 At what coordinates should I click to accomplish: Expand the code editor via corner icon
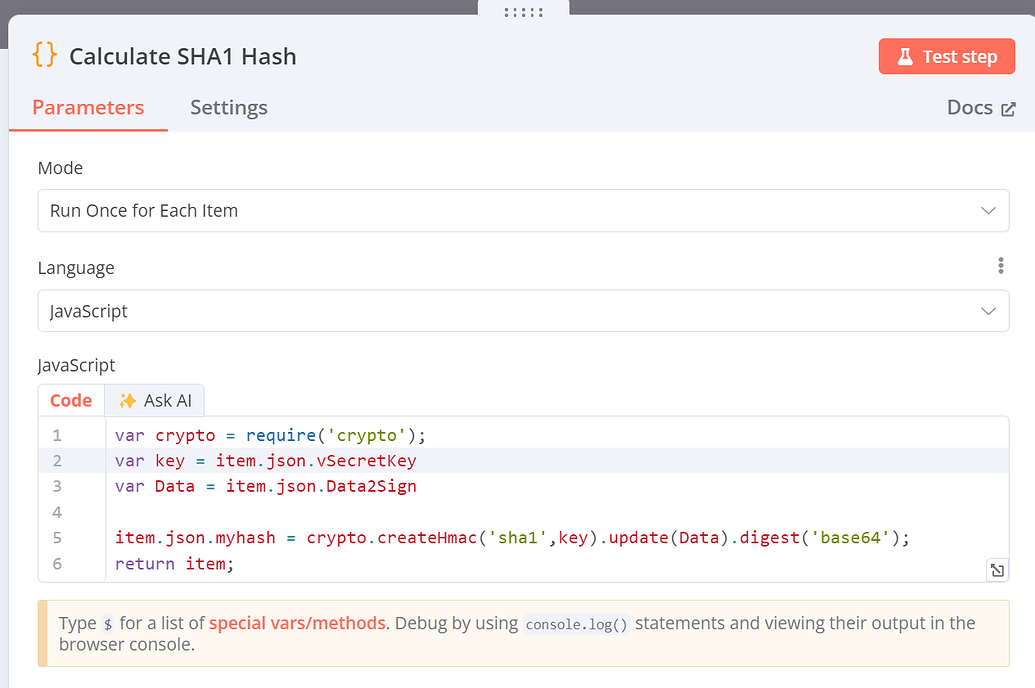[x=996, y=569]
